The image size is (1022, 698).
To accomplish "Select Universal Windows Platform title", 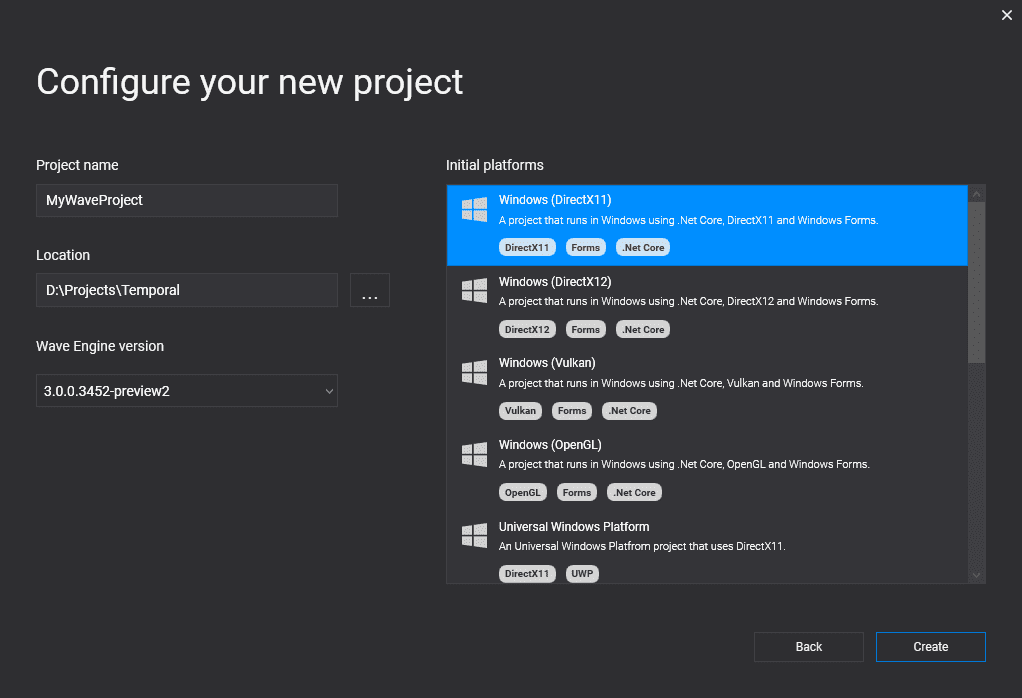I will 574,527.
